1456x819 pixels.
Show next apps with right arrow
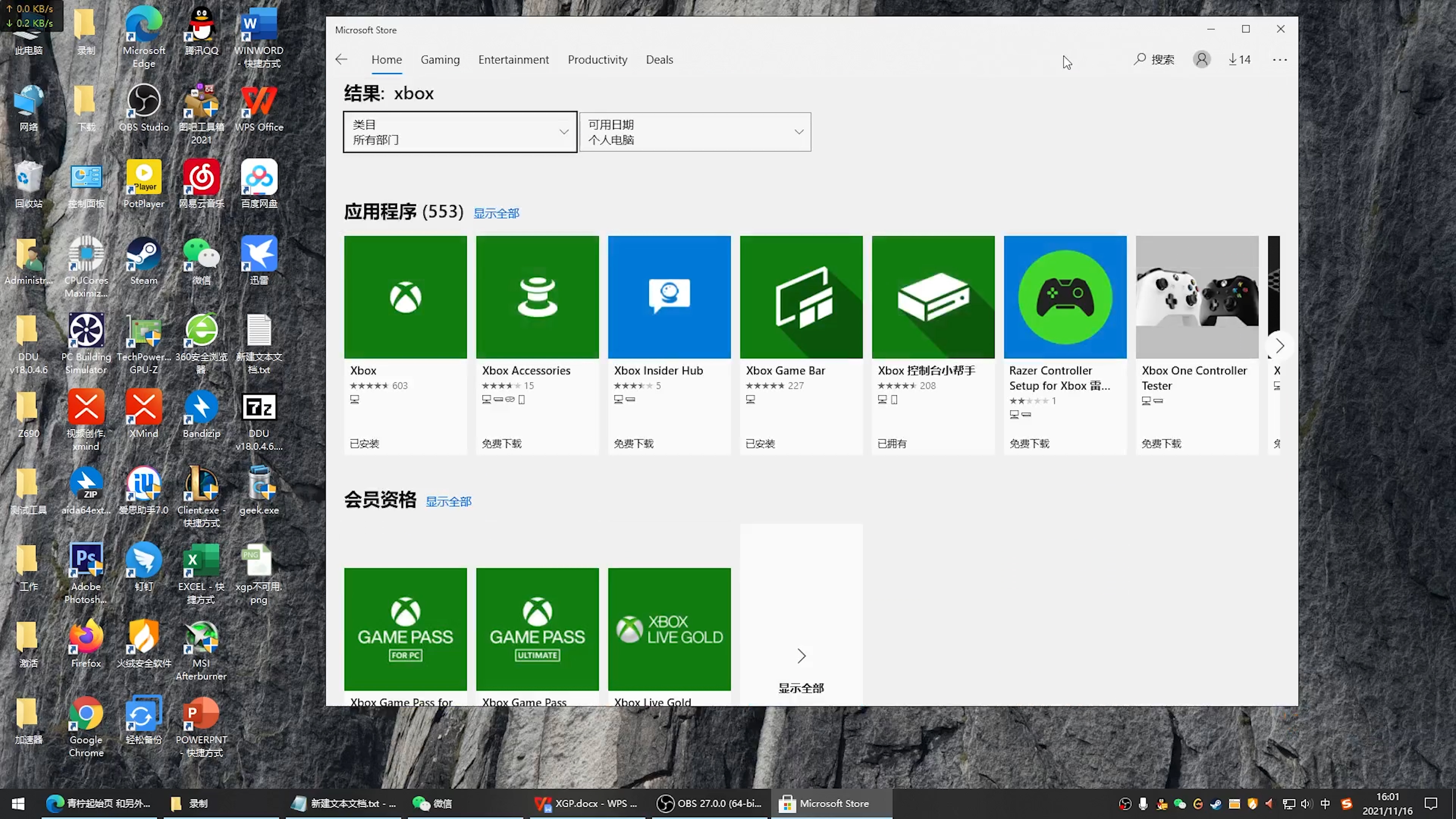click(x=1280, y=345)
